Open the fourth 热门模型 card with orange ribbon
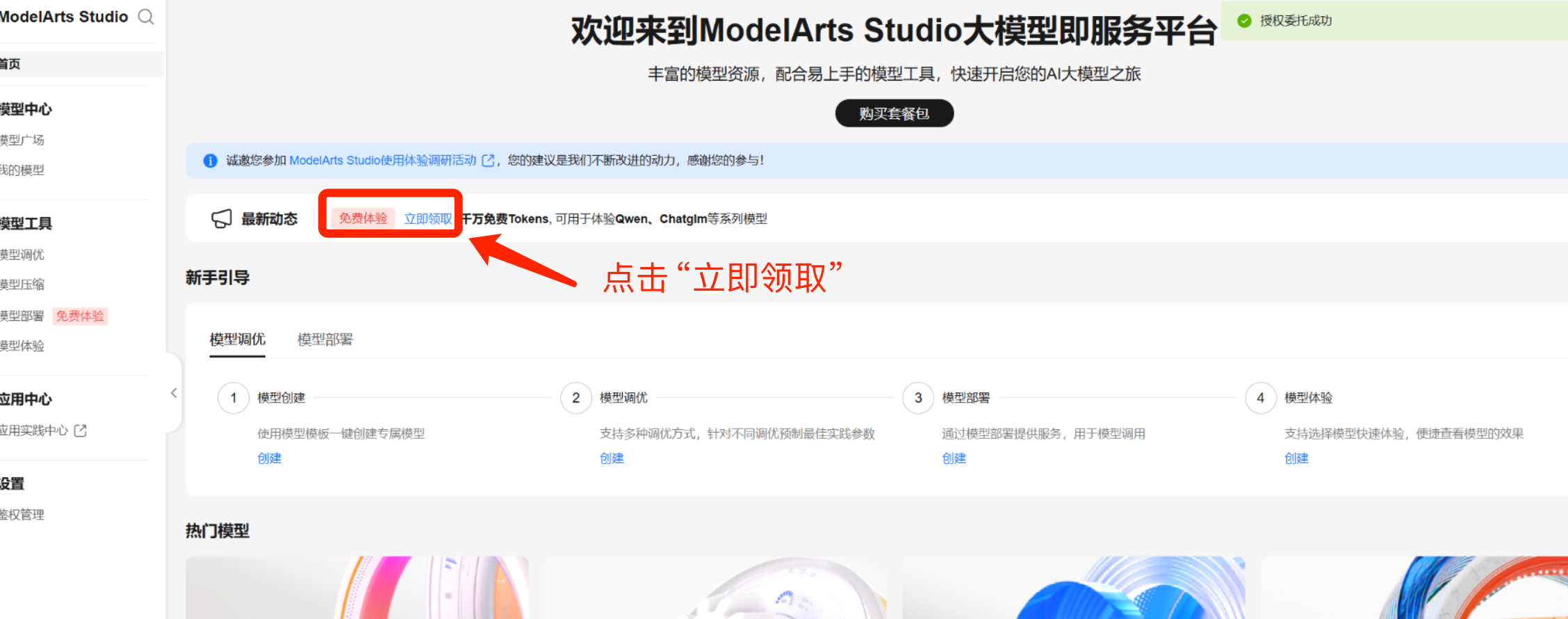The width and height of the screenshot is (1568, 619). (1414, 588)
